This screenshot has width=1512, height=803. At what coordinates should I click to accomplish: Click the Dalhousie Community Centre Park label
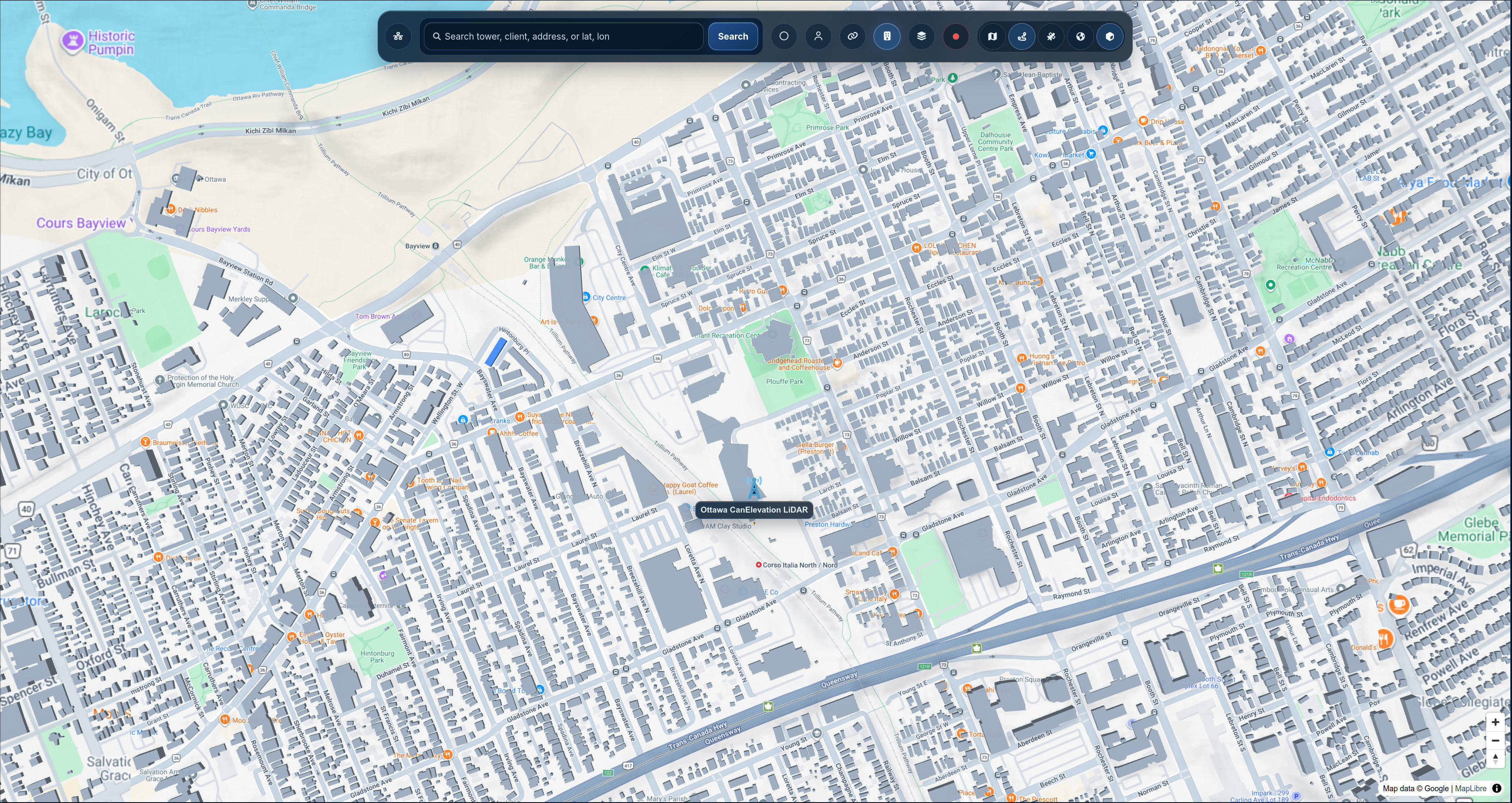995,142
